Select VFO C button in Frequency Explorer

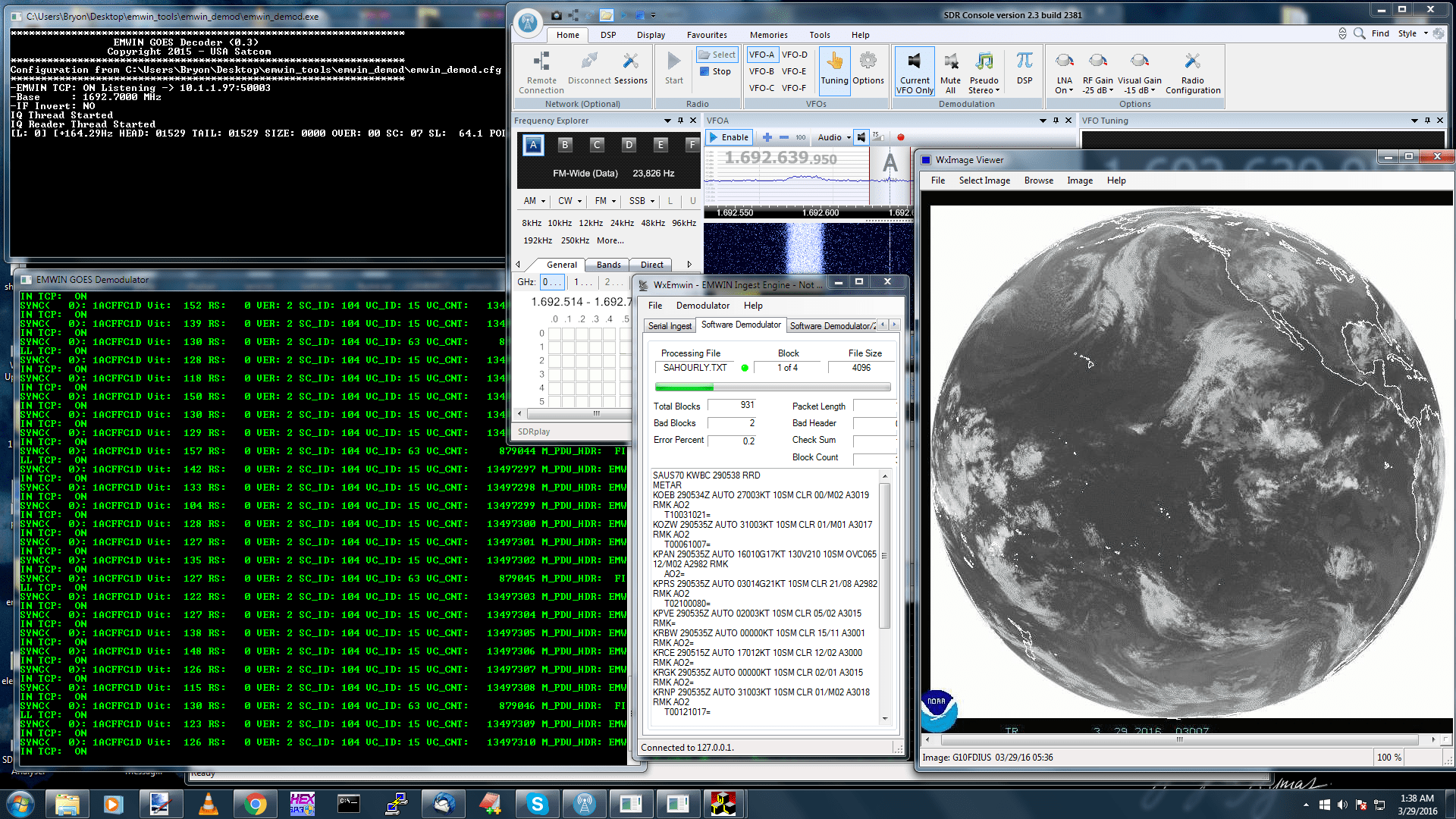597,145
